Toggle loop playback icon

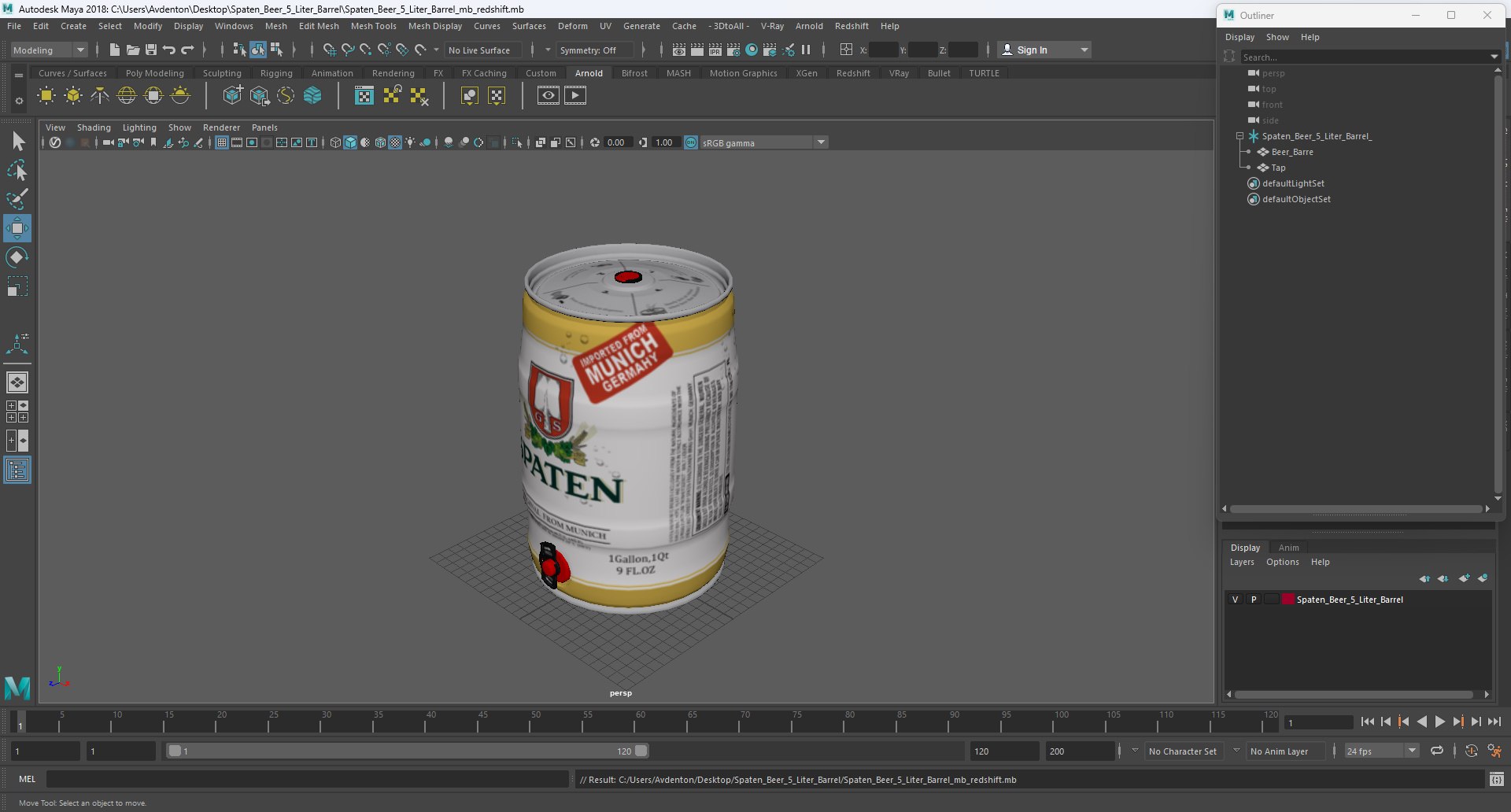tap(1437, 751)
